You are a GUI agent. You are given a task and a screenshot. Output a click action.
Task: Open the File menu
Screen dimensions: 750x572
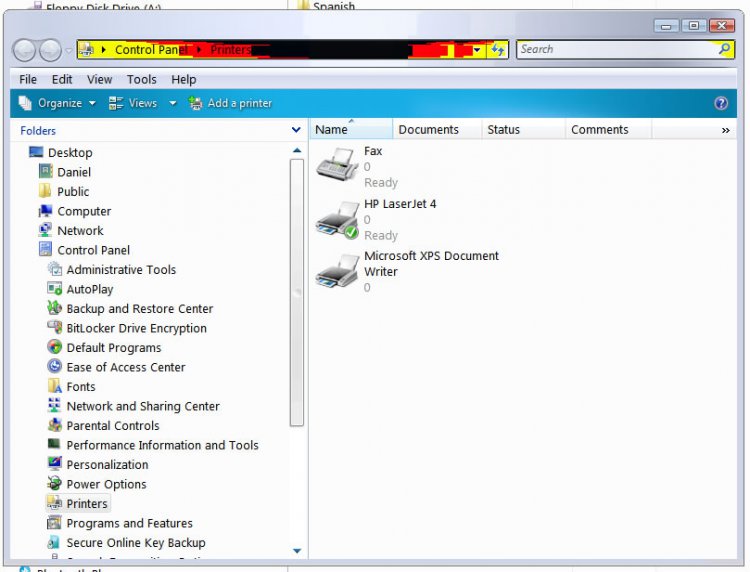(x=28, y=79)
